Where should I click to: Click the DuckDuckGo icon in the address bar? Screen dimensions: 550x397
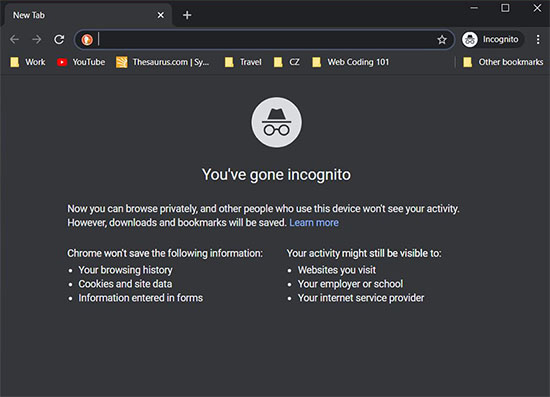pos(87,39)
